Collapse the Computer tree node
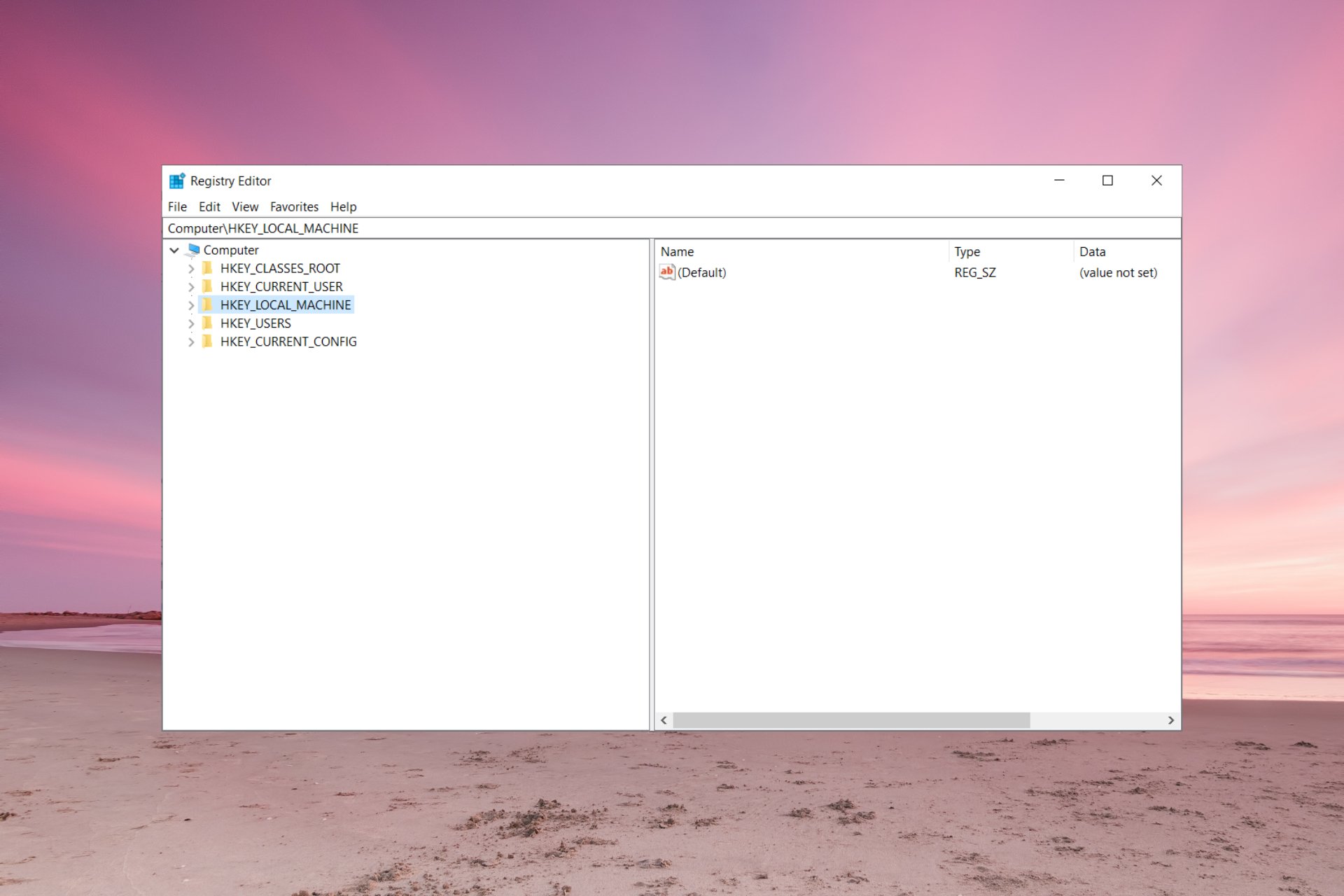The height and width of the screenshot is (896, 1344). [174, 250]
